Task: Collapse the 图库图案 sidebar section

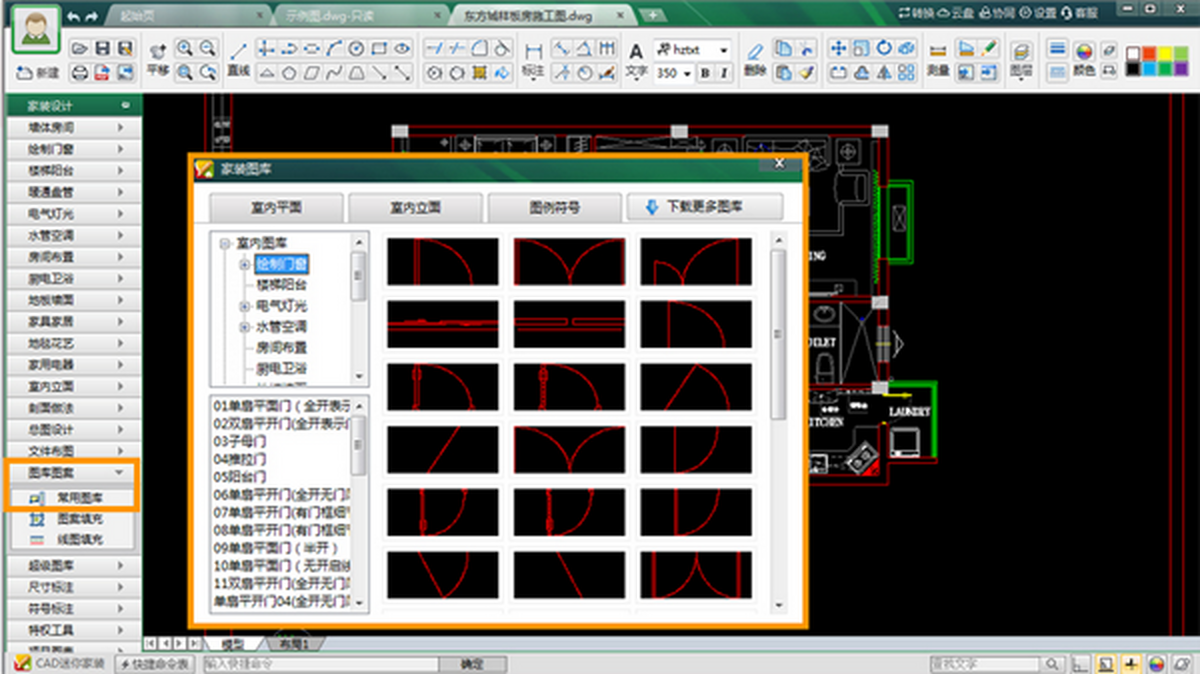Action: coord(120,471)
